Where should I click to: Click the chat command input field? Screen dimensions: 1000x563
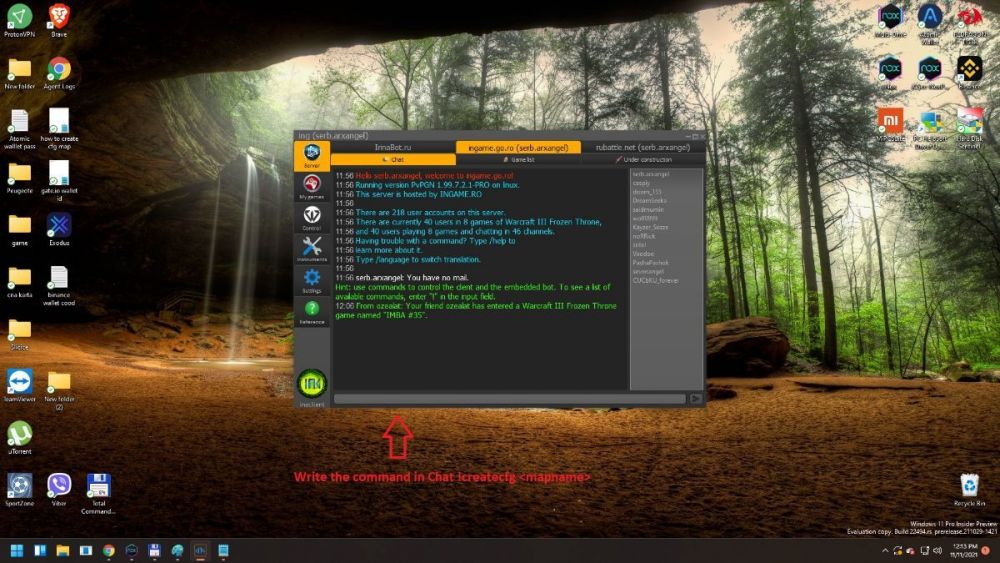pos(509,399)
